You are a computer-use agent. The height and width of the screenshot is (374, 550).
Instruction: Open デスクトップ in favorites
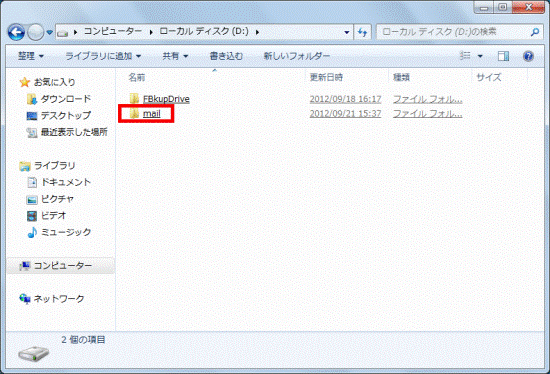point(66,115)
